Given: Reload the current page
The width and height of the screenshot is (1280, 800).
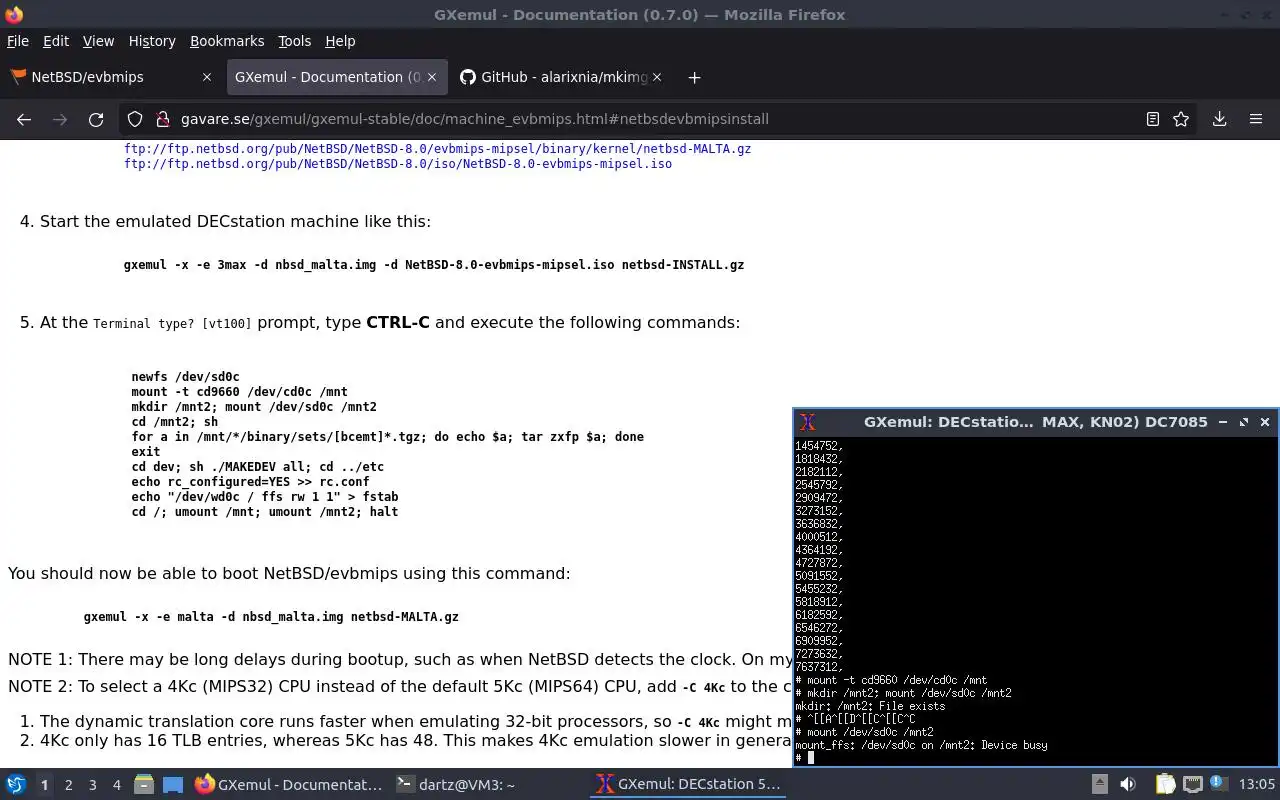Looking at the screenshot, I should pyautogui.click(x=96, y=119).
